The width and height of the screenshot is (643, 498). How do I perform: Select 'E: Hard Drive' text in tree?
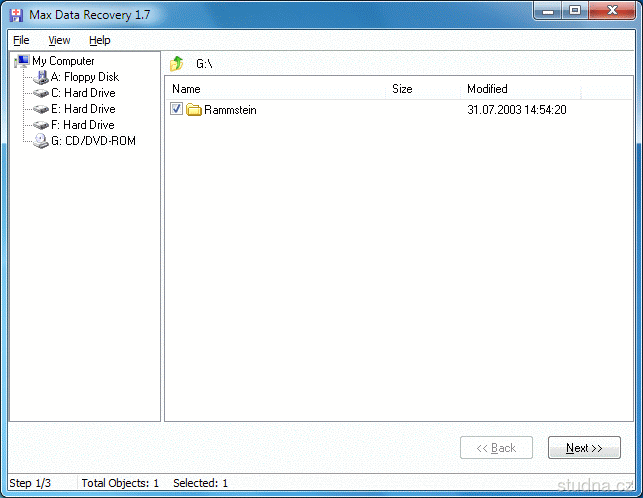(83, 109)
